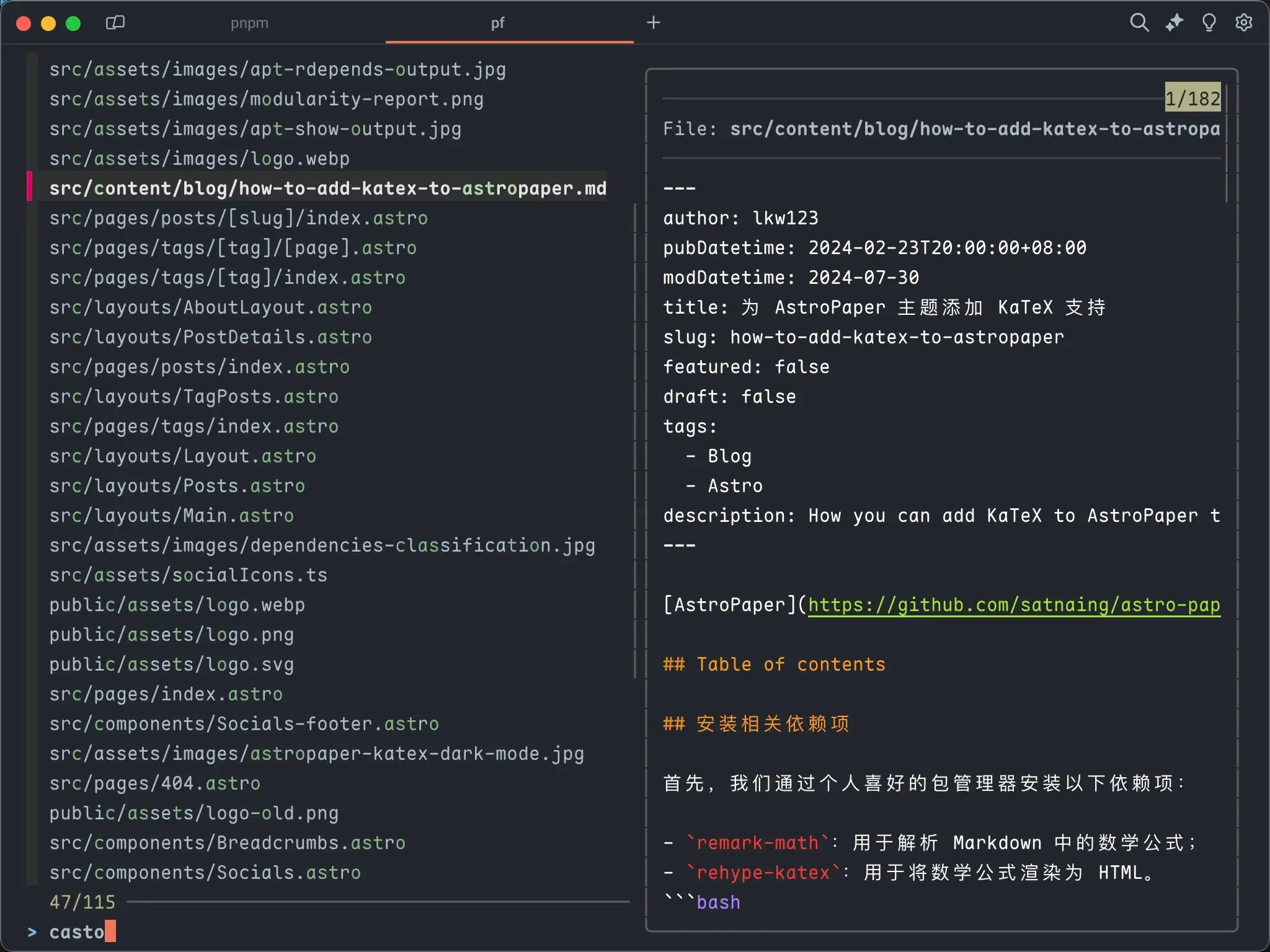Open the AstroPaper GitHub link in preview
The image size is (1270, 952).
[x=1013, y=605]
